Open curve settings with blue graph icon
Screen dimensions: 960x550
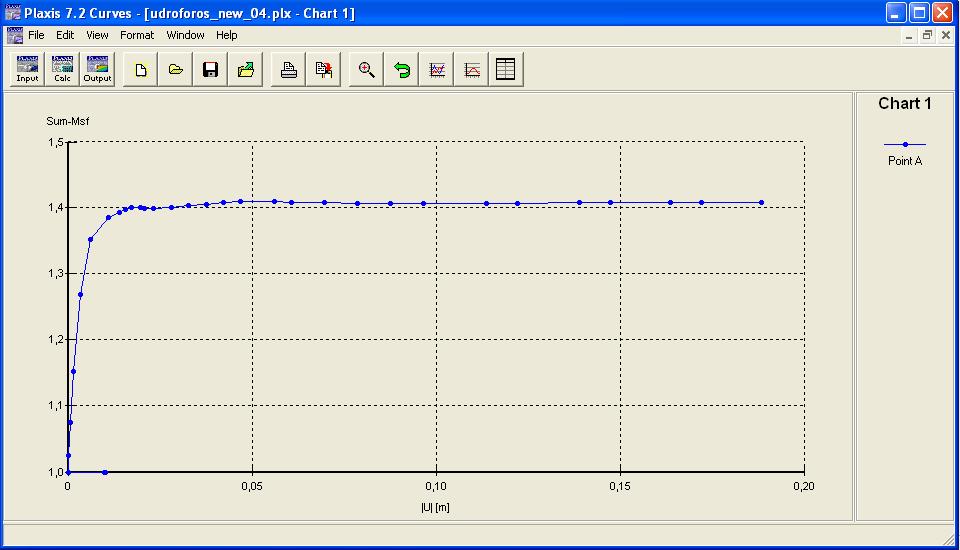coord(437,69)
